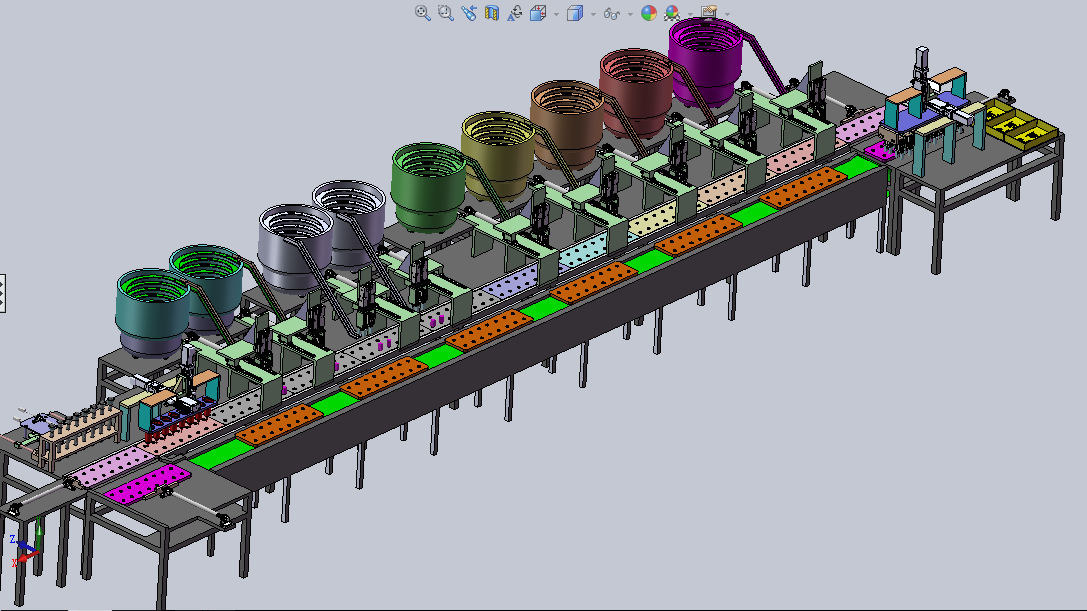Select the purple vibratory bowl feeder
1087x611 pixels.
click(x=706, y=61)
